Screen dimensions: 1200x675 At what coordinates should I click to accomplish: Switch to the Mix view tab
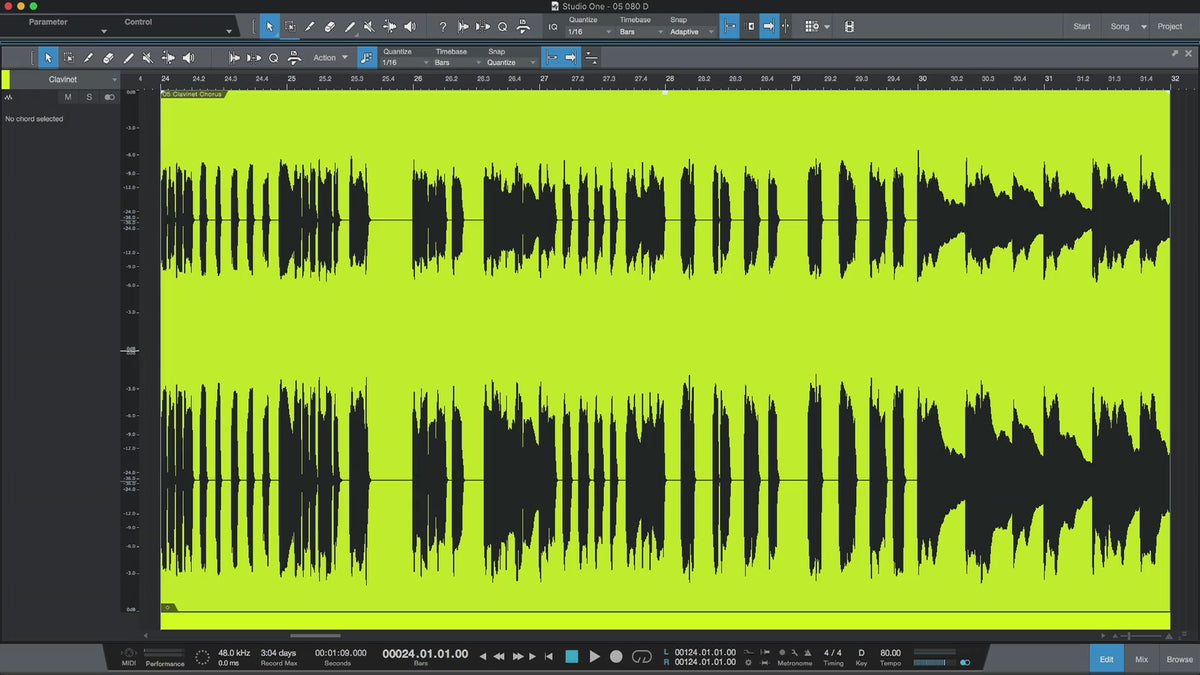point(1141,659)
